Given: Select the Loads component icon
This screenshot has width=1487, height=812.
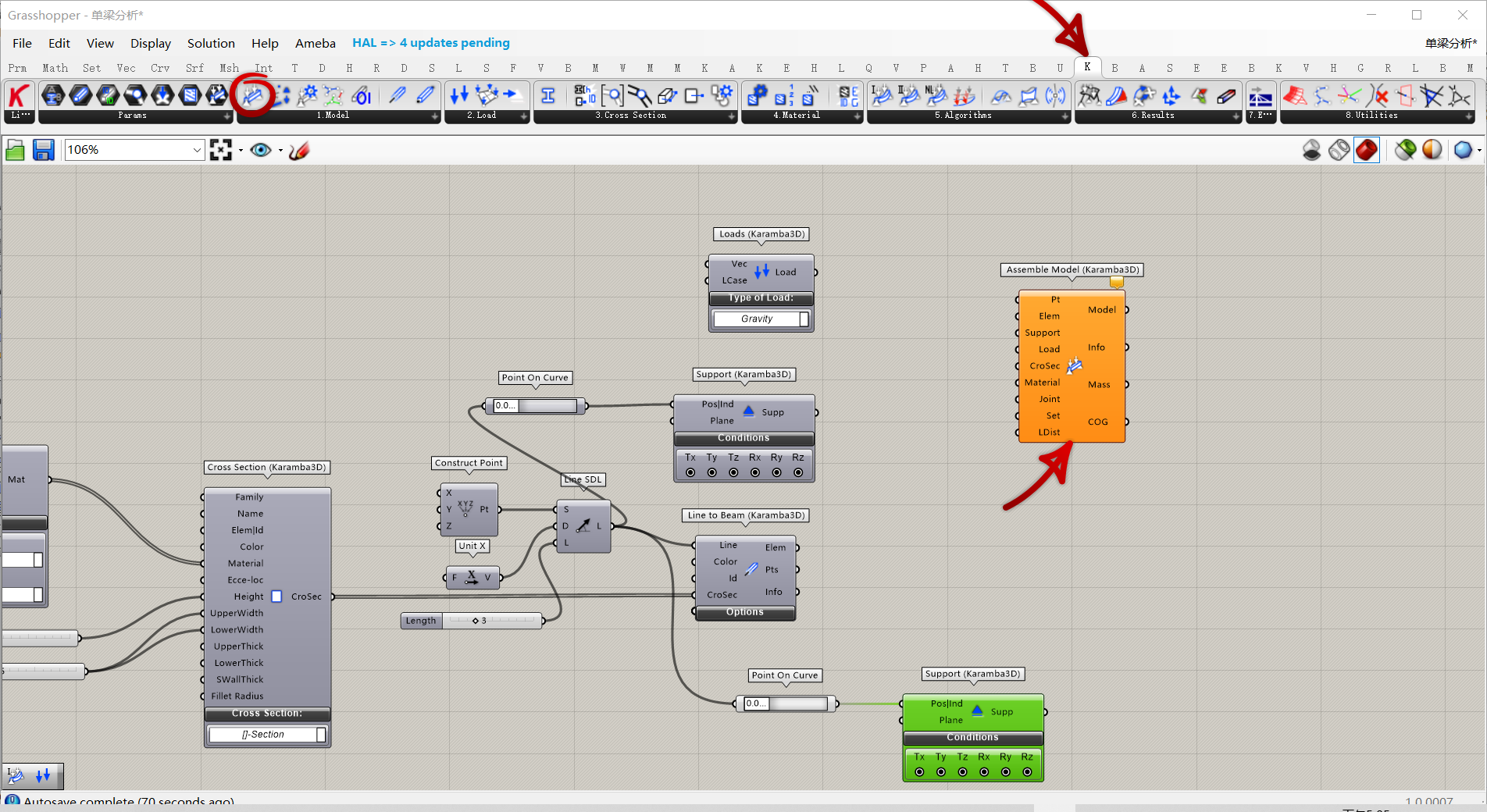Looking at the screenshot, I should coord(459,96).
